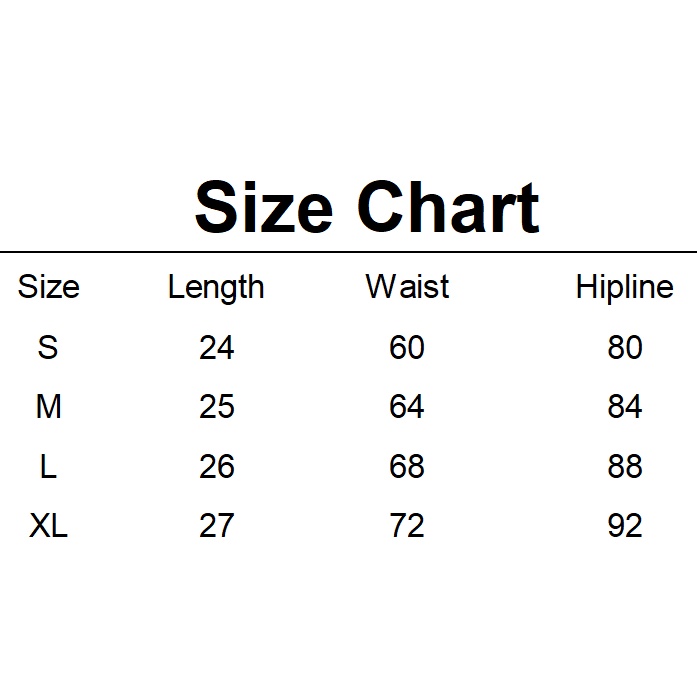
Task: Click the Size Chart title
Action: pos(367,207)
